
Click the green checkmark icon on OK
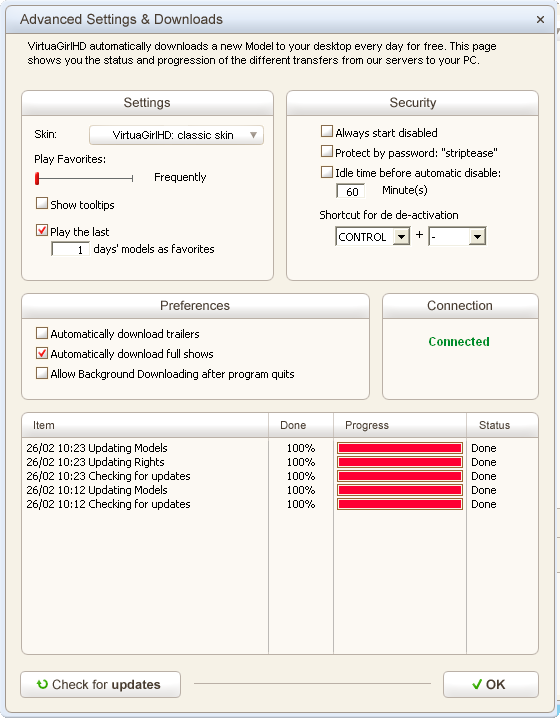pyautogui.click(x=477, y=684)
